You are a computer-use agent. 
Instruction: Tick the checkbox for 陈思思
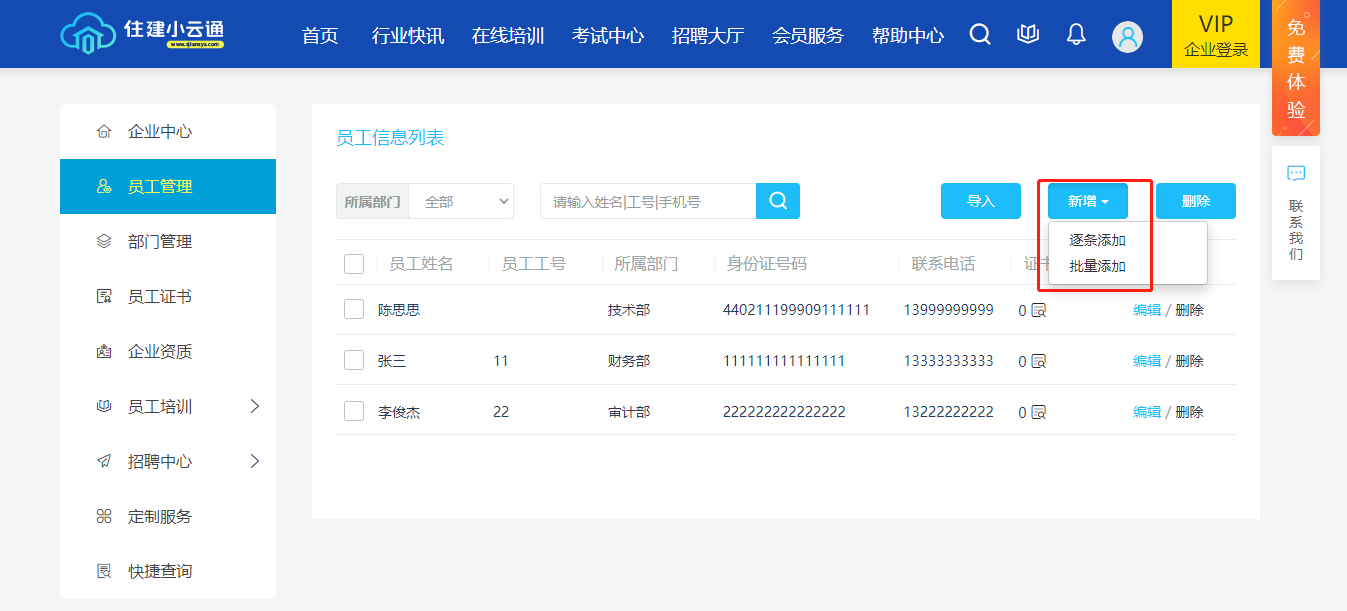(354, 310)
